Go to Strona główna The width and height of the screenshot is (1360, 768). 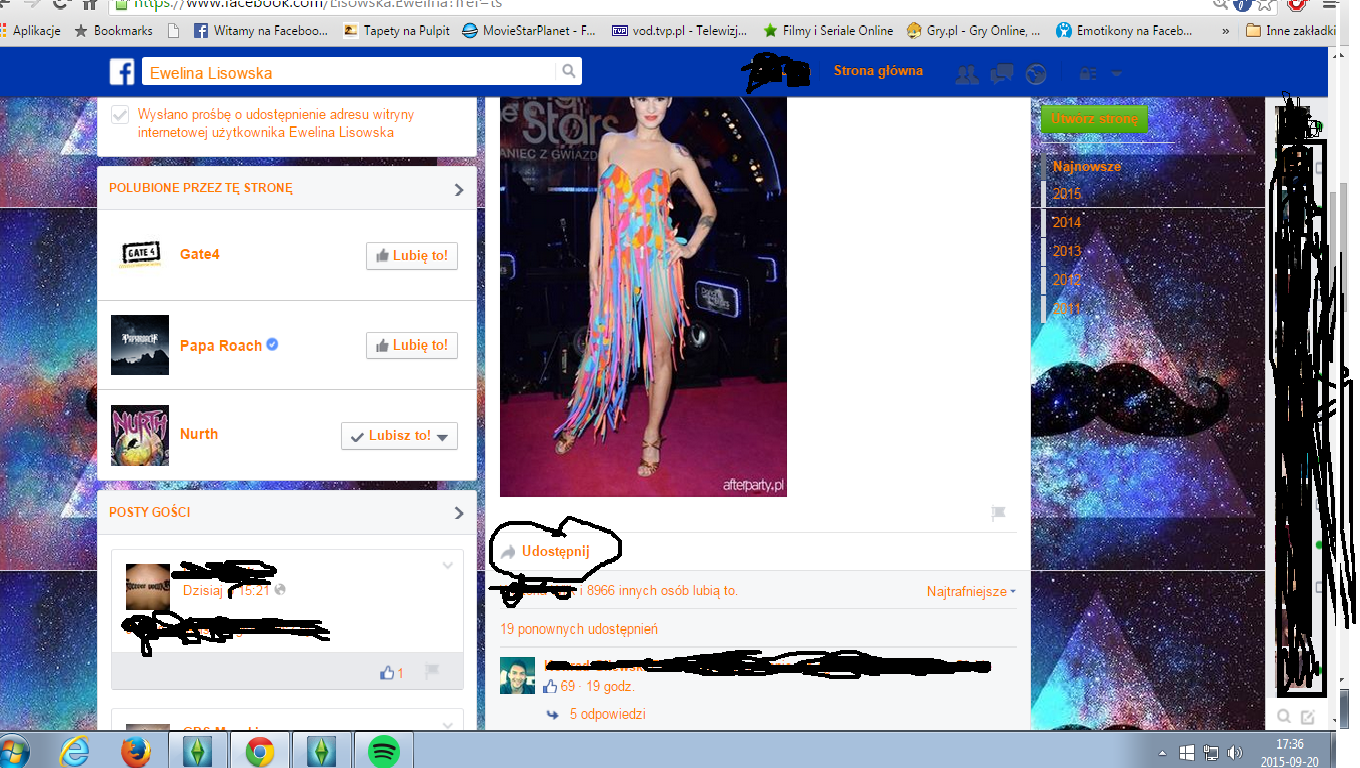(878, 71)
